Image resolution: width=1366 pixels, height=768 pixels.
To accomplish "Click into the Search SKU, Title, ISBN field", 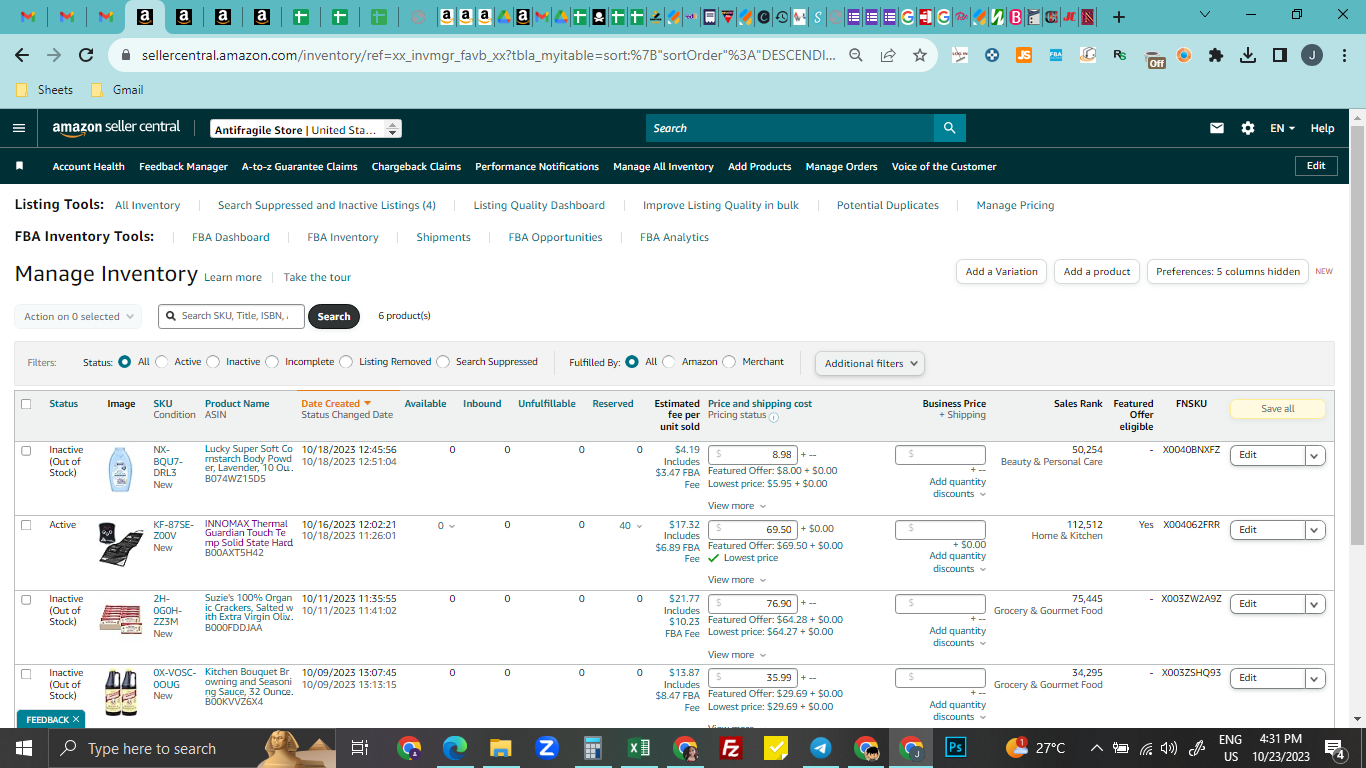I will pos(231,316).
